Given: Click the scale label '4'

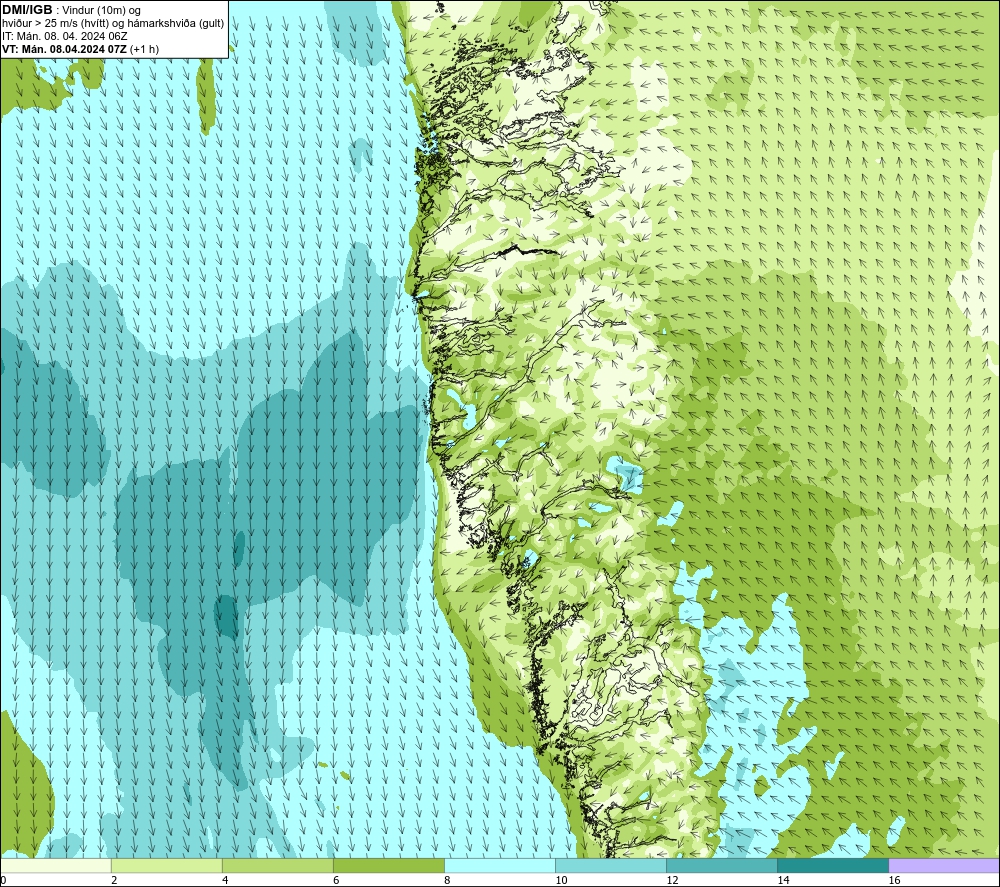Looking at the screenshot, I should [225, 880].
